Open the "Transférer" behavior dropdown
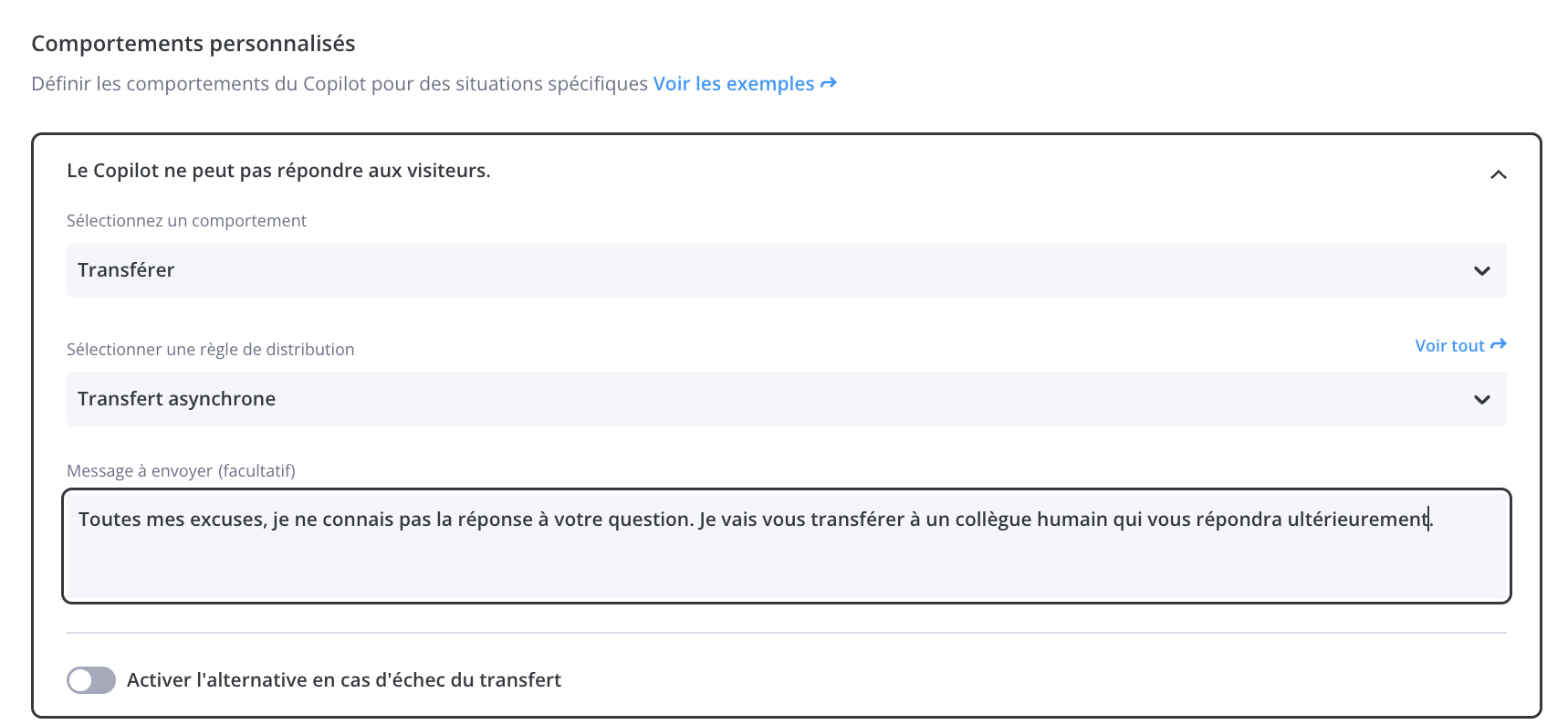This screenshot has height=725, width=1568. click(x=786, y=270)
